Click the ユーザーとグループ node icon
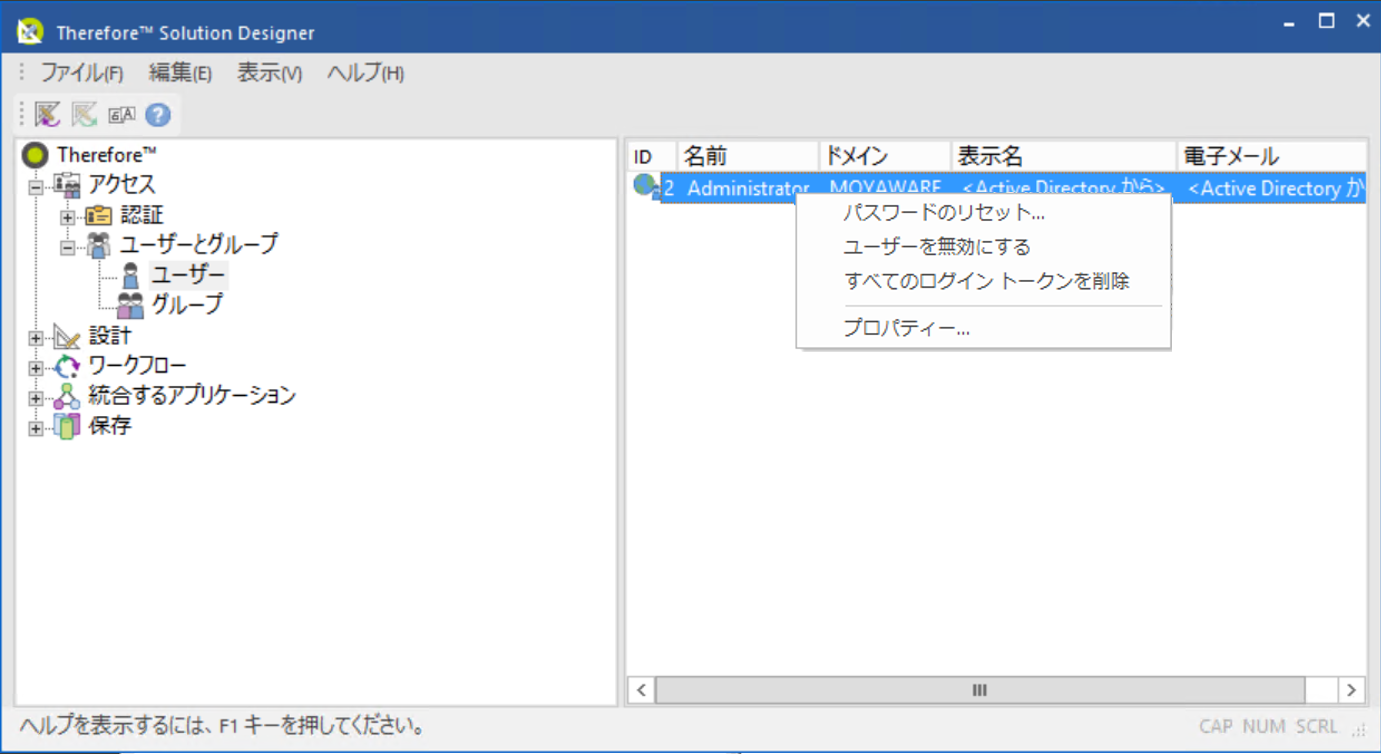The height and width of the screenshot is (754, 1381). pos(99,245)
